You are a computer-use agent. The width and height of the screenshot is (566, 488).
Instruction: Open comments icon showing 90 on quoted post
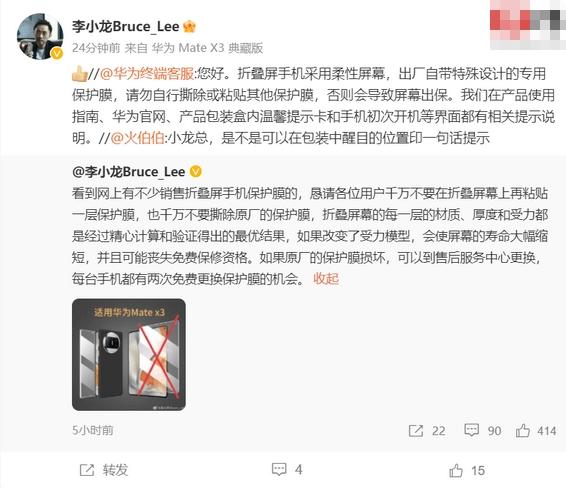(471, 430)
